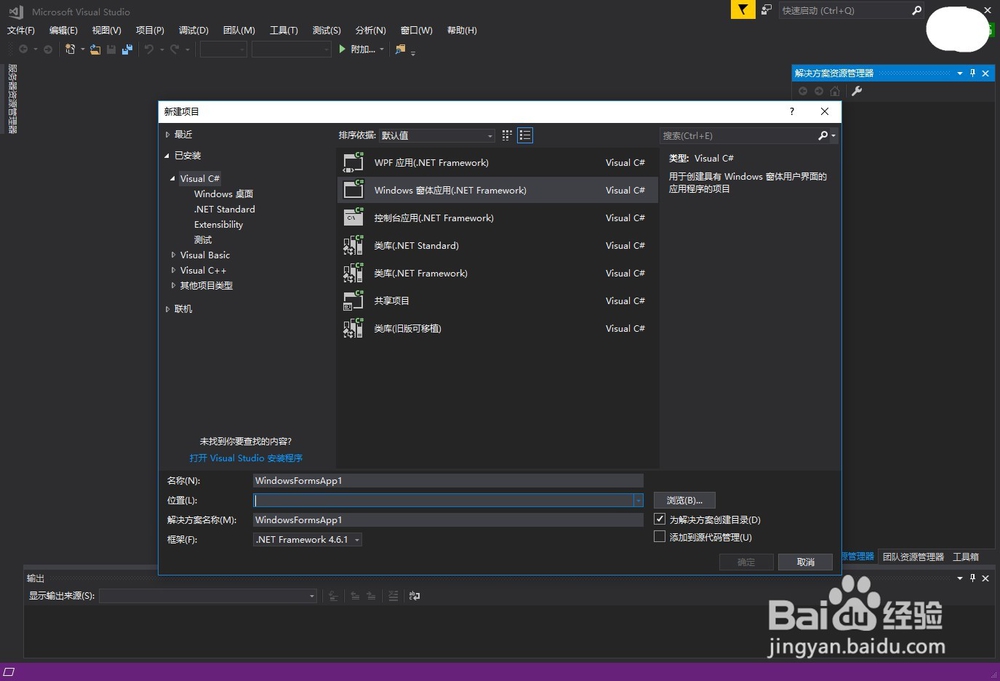Open the 排序依据 default value dropdown

pos(489,135)
